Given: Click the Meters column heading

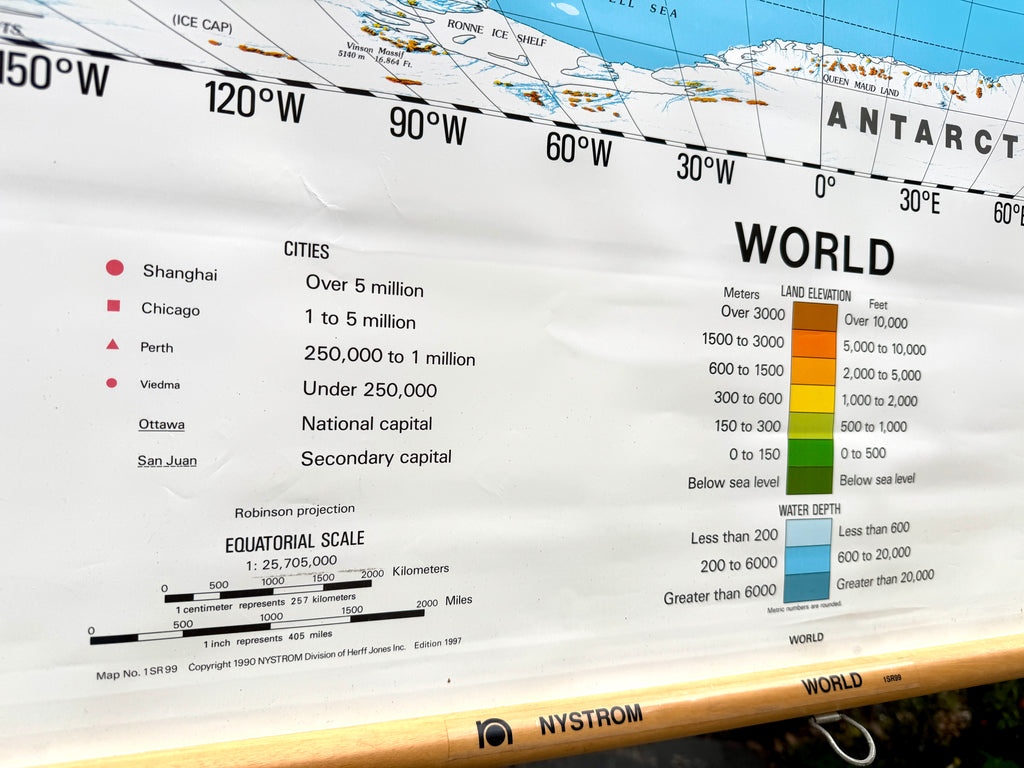Looking at the screenshot, I should click(x=741, y=294).
